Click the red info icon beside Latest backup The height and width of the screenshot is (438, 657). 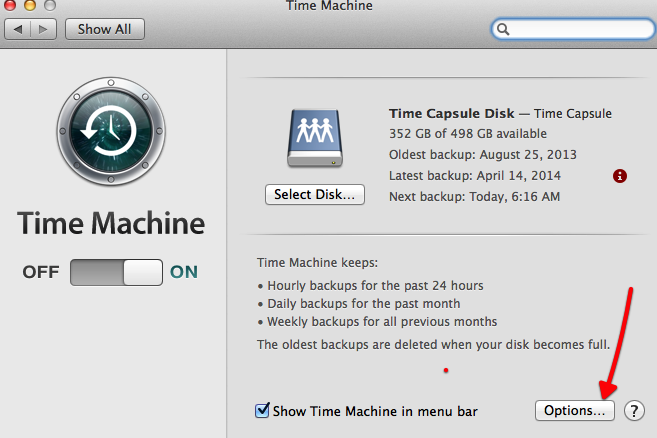tap(620, 176)
